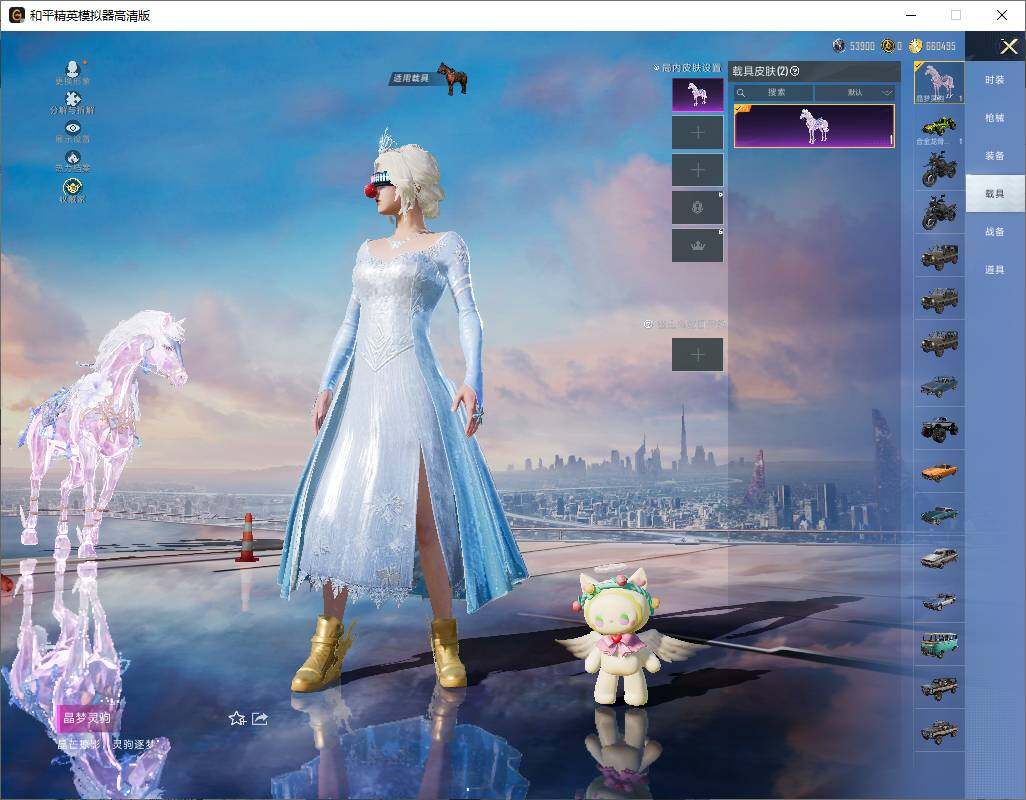Select the green alloy buggy vehicle
1026x800 pixels.
tap(939, 126)
